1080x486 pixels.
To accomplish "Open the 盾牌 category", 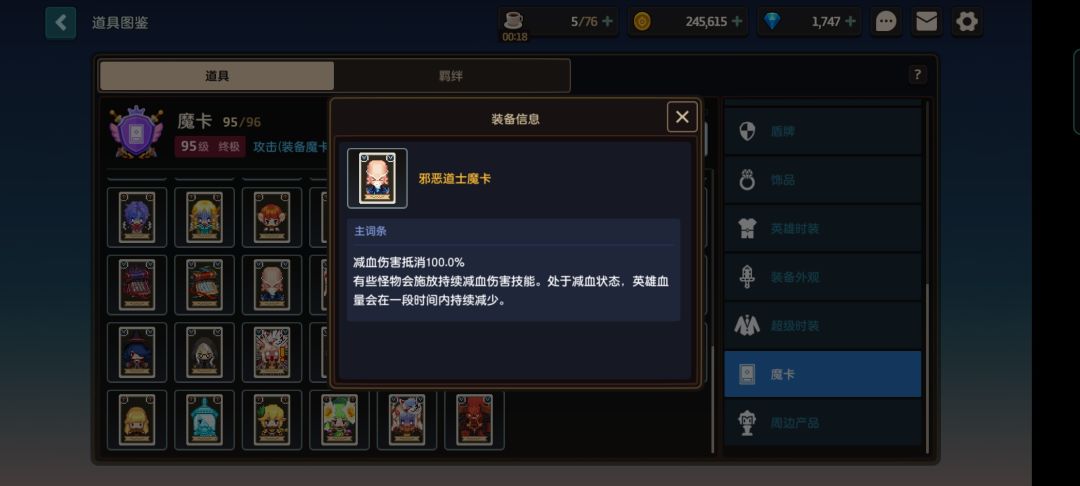I will click(x=822, y=131).
